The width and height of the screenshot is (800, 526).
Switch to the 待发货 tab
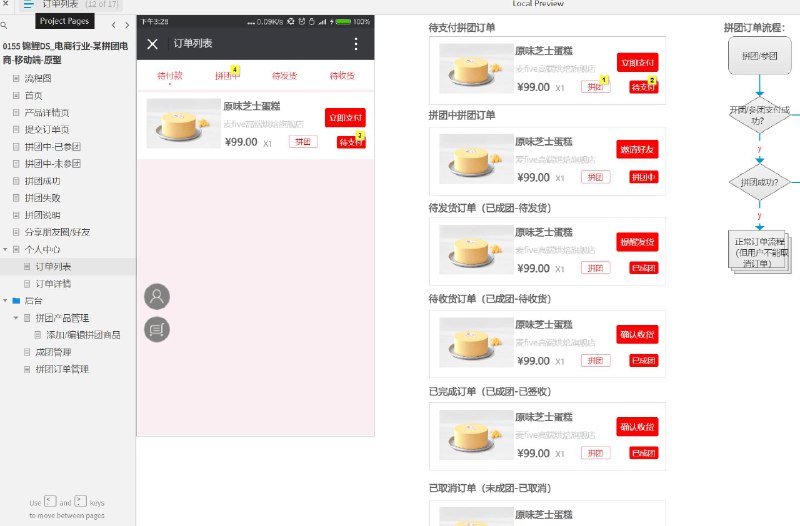tap(285, 76)
